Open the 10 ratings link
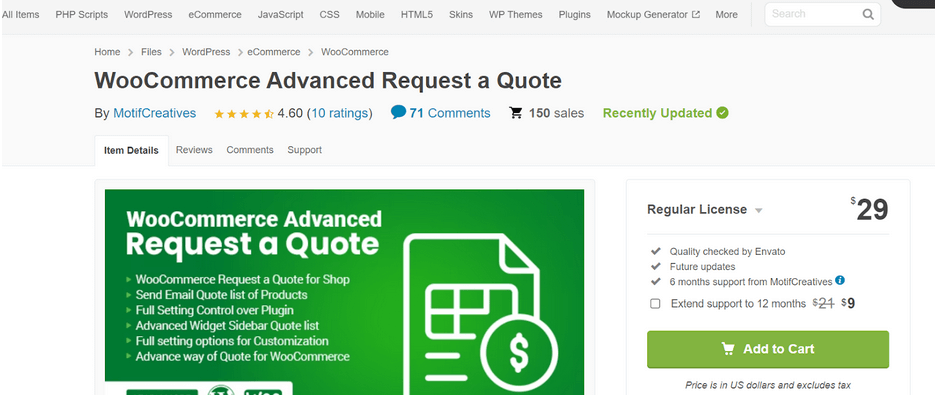935x398 pixels. coord(339,113)
